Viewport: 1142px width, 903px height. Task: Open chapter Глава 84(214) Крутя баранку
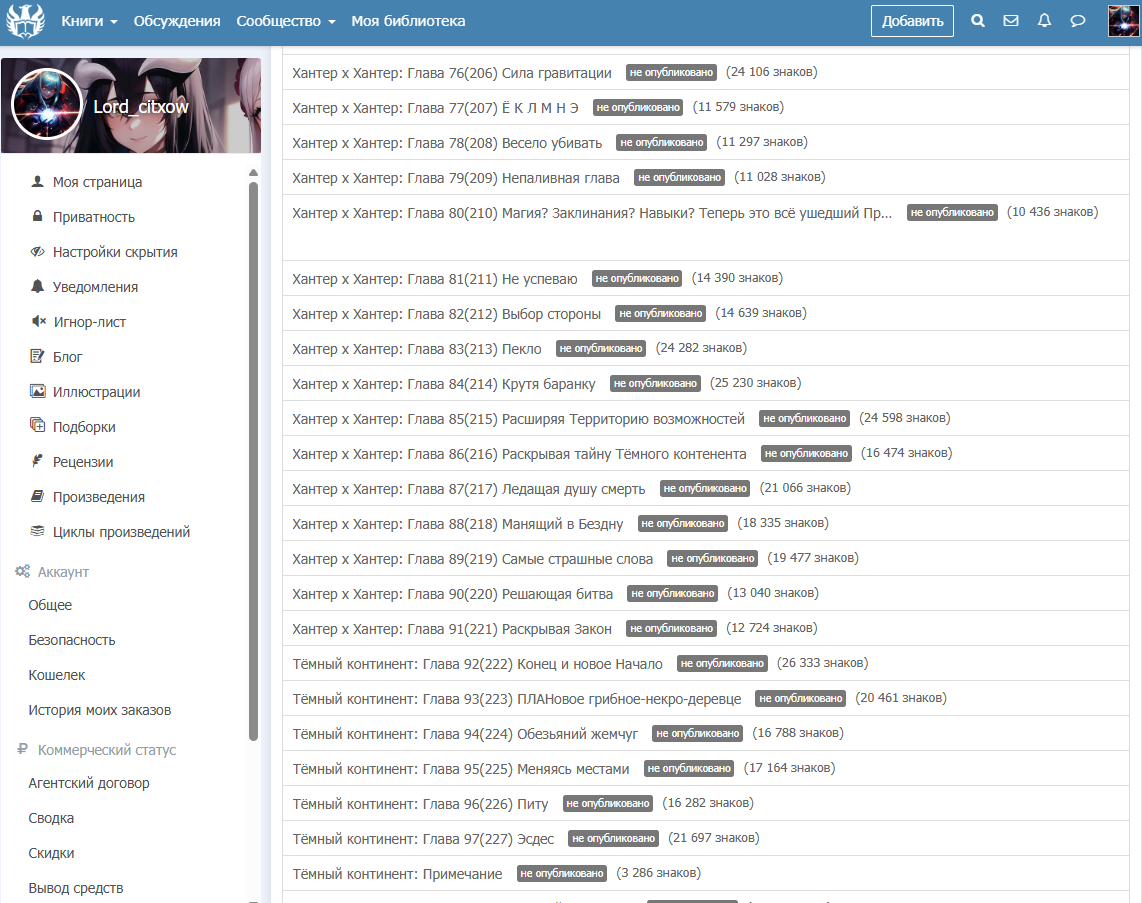click(444, 384)
